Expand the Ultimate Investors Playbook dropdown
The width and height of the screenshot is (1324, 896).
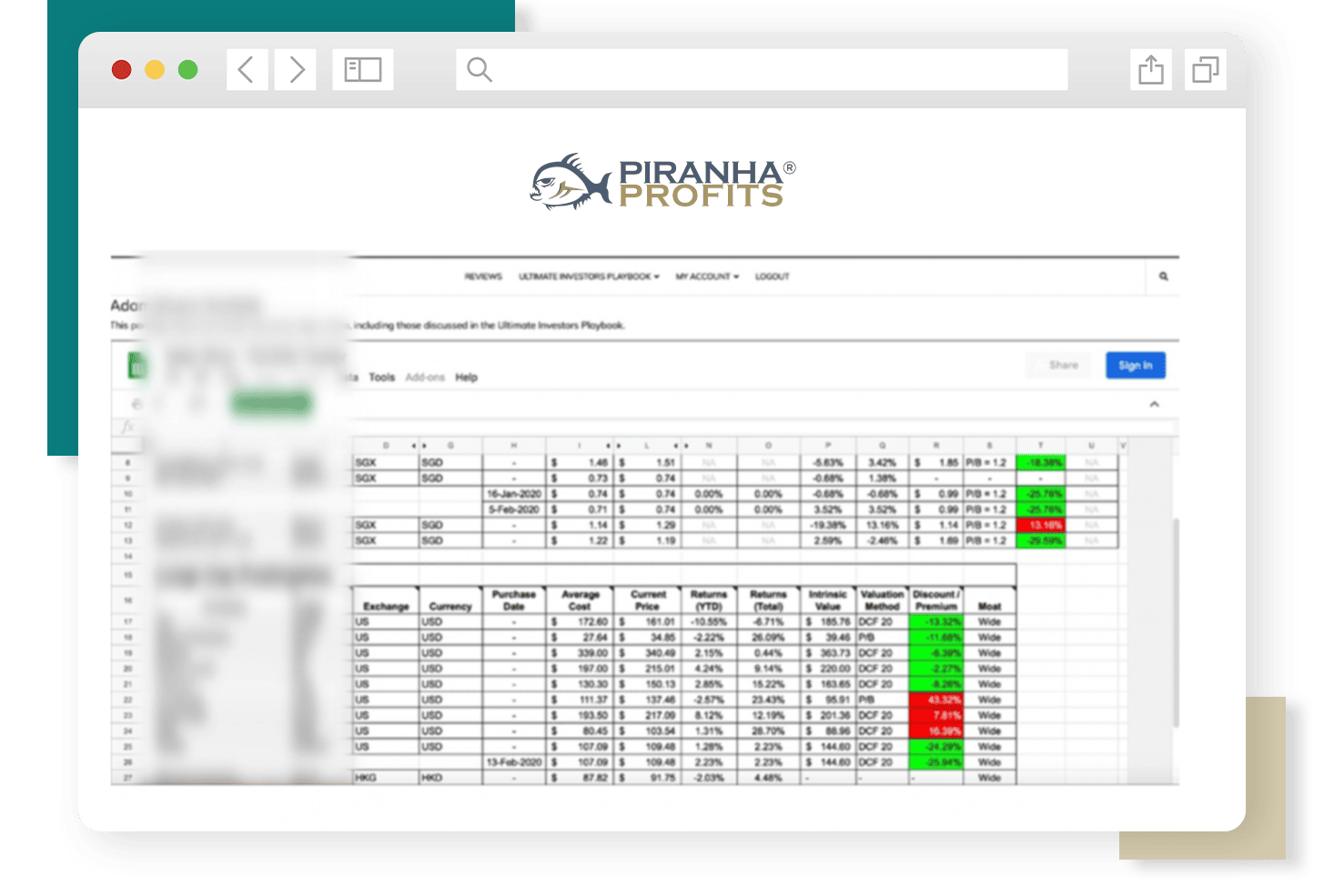point(589,277)
